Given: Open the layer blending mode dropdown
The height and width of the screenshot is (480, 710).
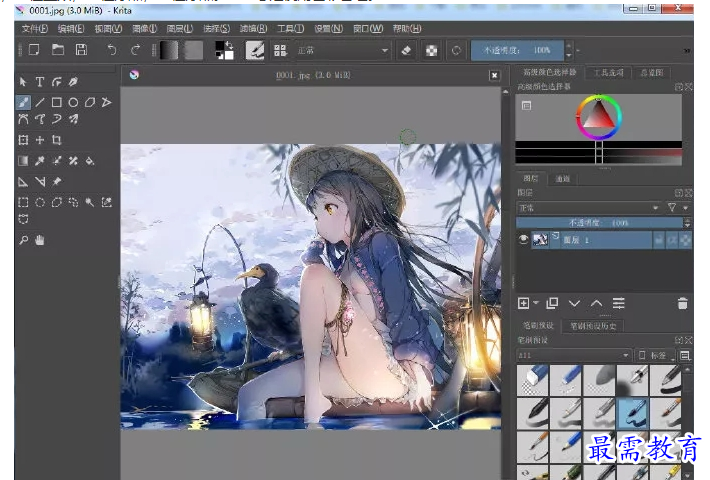Looking at the screenshot, I should (x=588, y=208).
